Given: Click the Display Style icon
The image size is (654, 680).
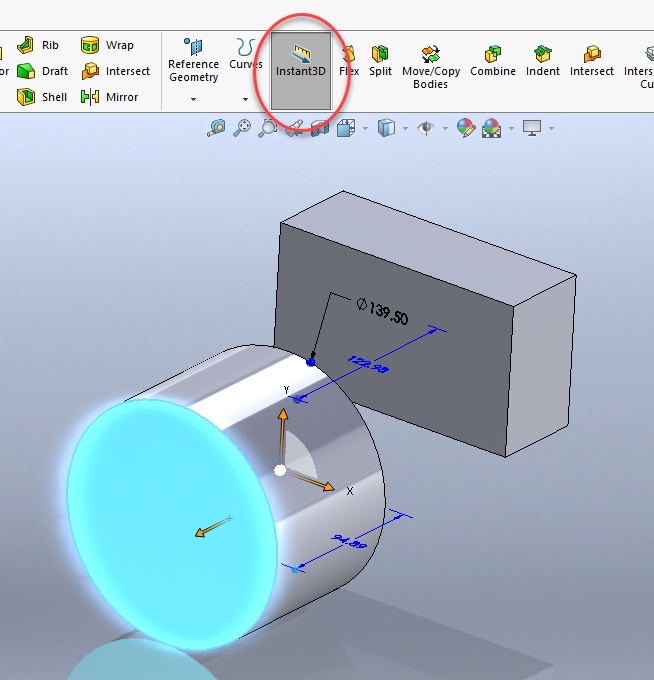Looking at the screenshot, I should [x=386, y=128].
